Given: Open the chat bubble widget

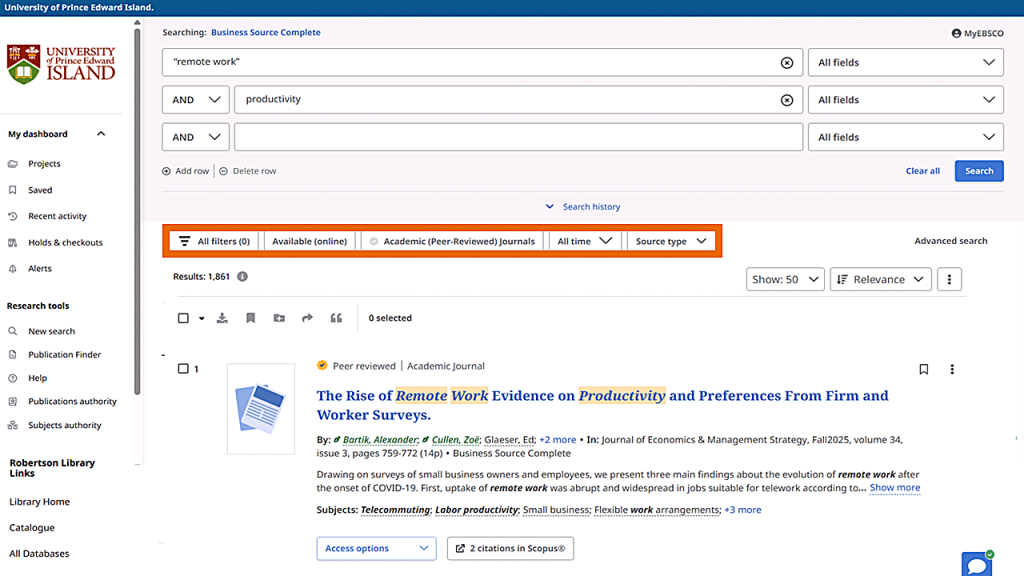Looking at the screenshot, I should 976,564.
